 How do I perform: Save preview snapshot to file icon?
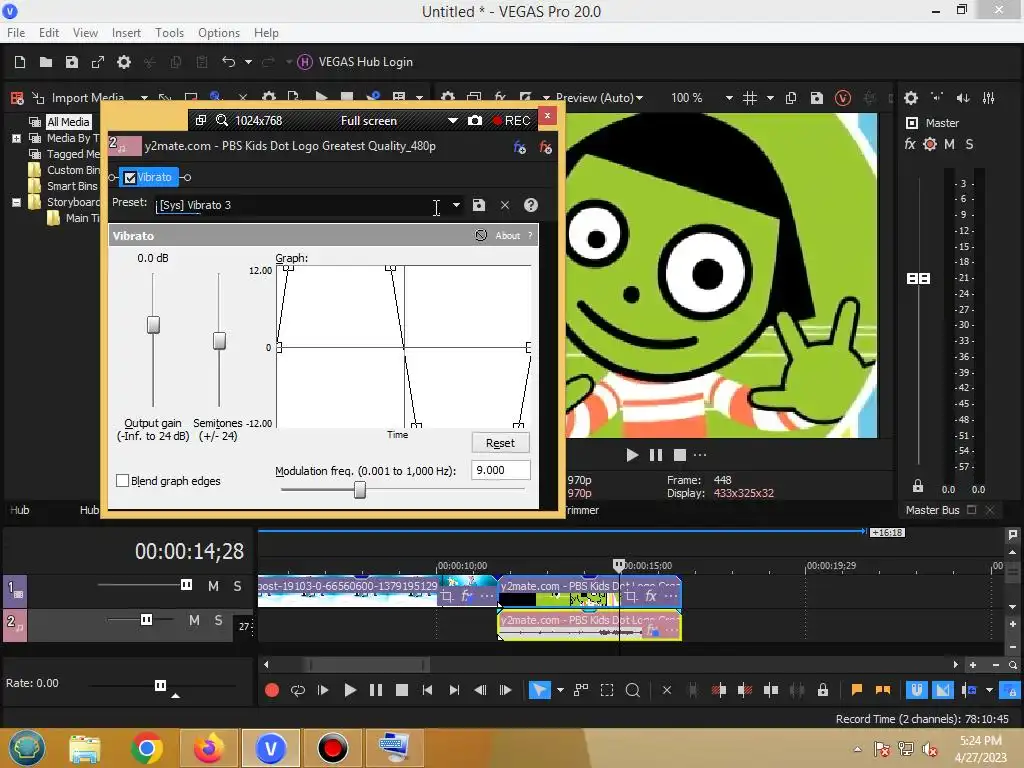coord(817,98)
